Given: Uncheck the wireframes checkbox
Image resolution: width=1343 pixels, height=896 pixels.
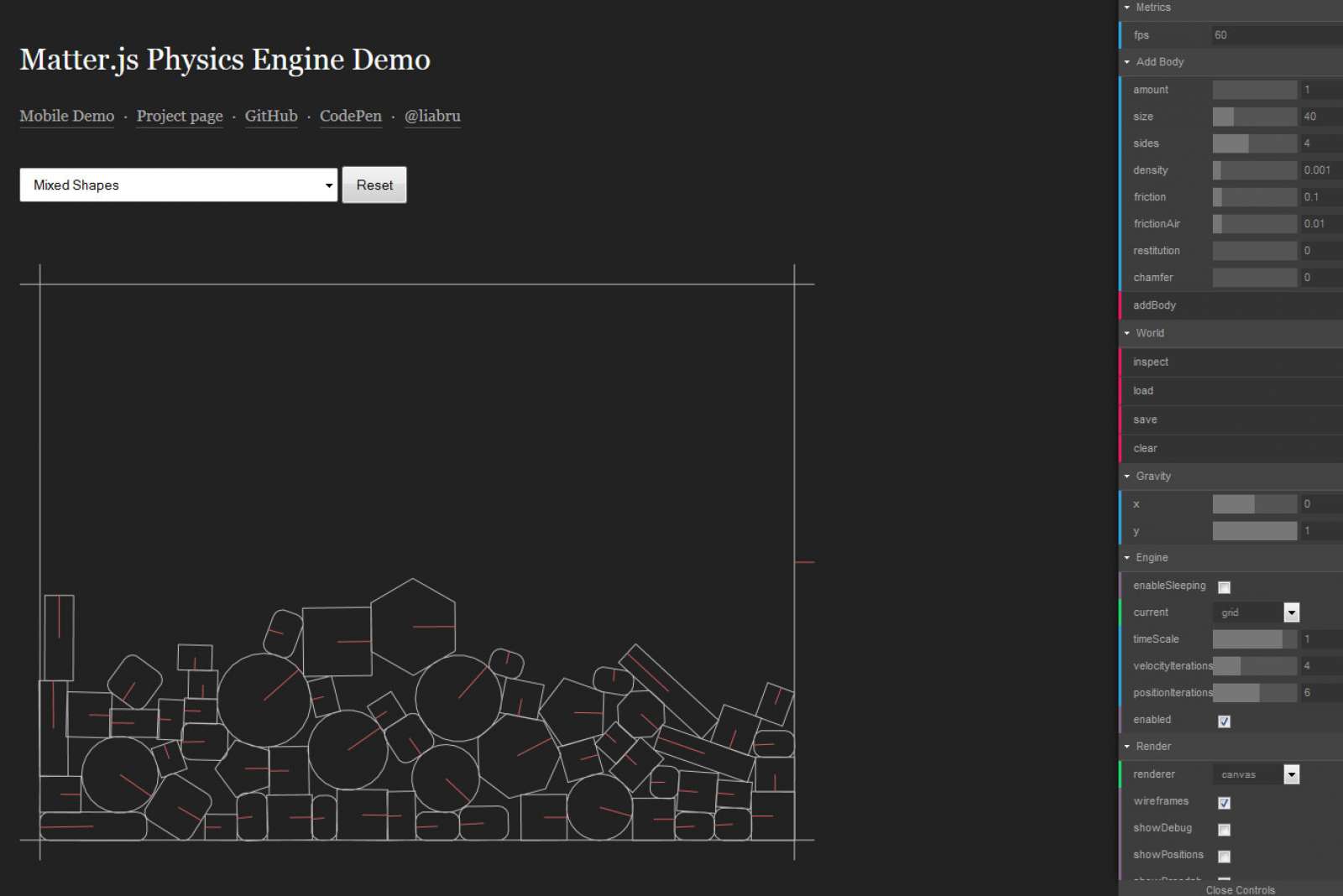Looking at the screenshot, I should [x=1224, y=803].
